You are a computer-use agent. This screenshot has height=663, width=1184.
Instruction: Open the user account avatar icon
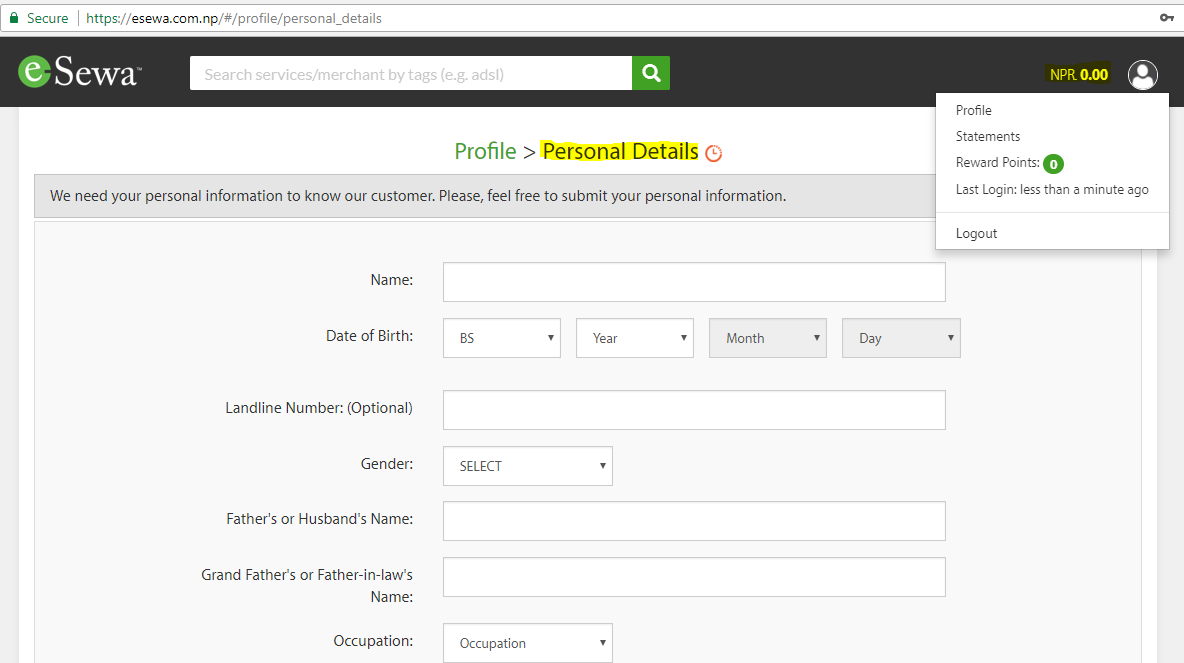point(1143,74)
